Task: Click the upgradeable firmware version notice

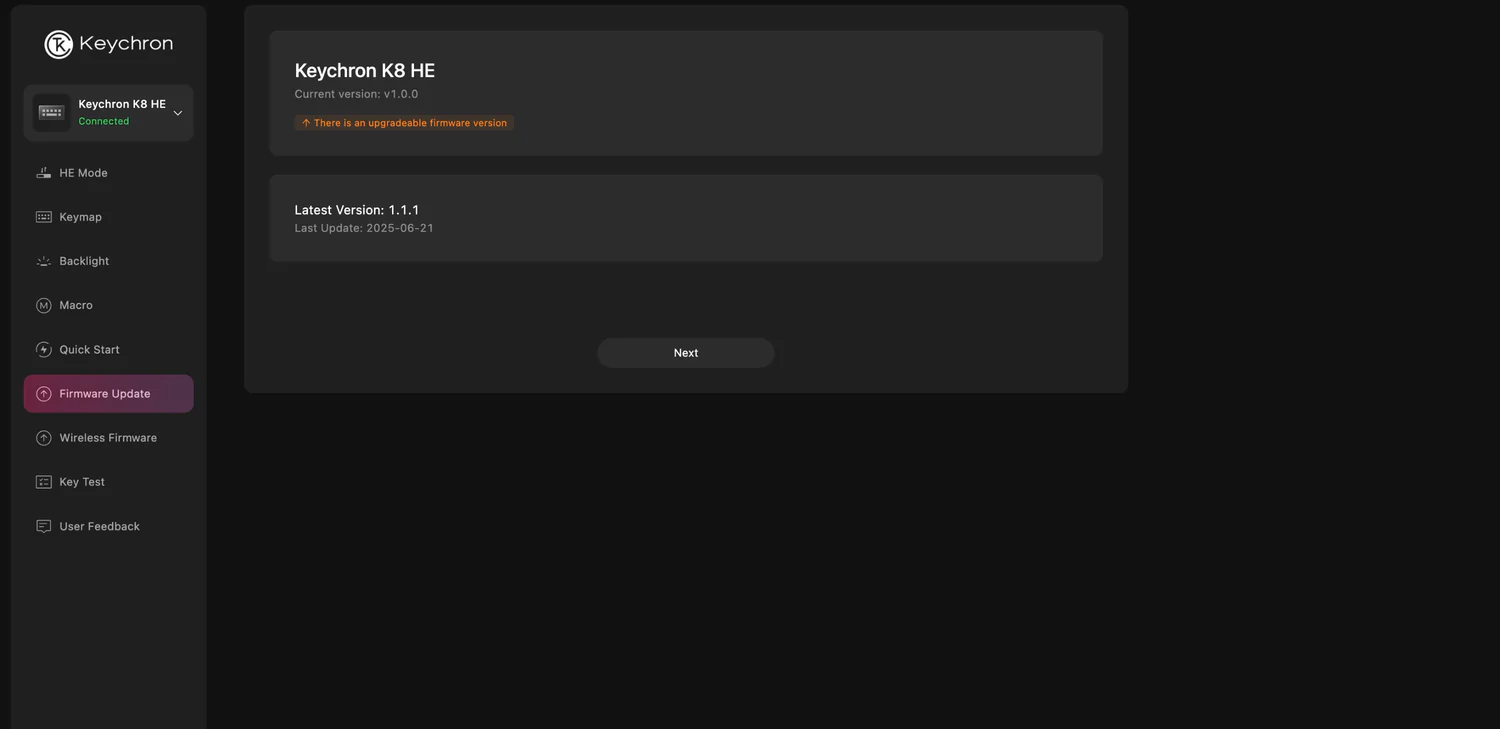Action: pyautogui.click(x=404, y=123)
